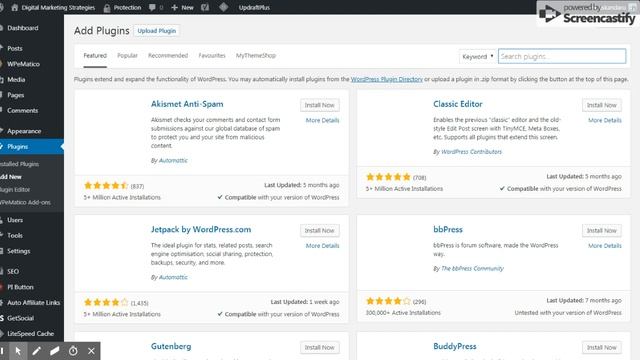The image size is (640, 360).
Task: Open LiteSpeed Cache in the sidebar
Action: 30,333
